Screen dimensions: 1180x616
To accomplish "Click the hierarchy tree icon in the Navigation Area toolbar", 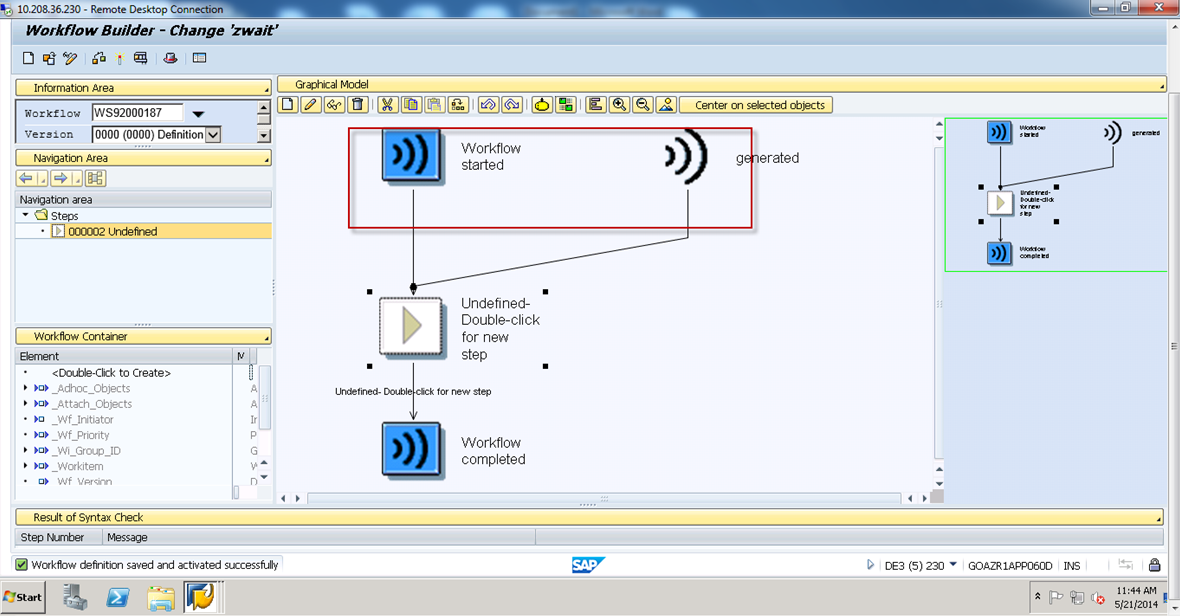I will [x=95, y=178].
